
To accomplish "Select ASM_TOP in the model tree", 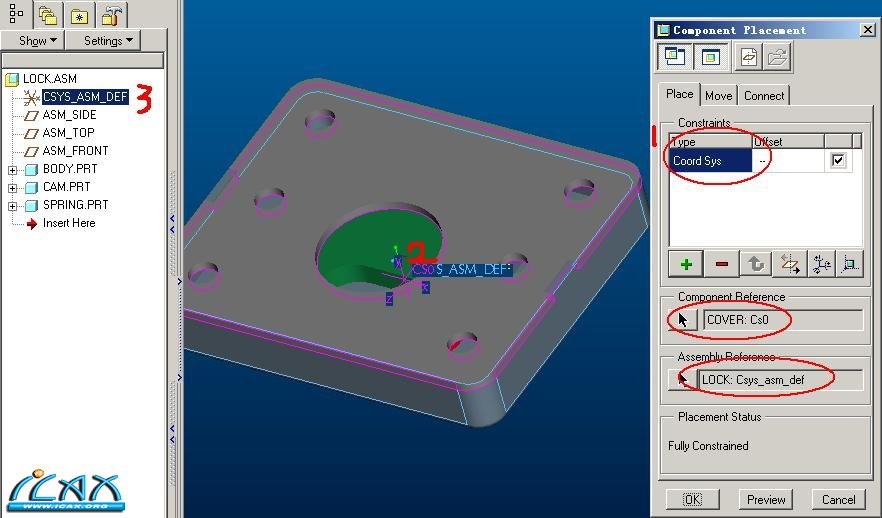I will click(68, 133).
